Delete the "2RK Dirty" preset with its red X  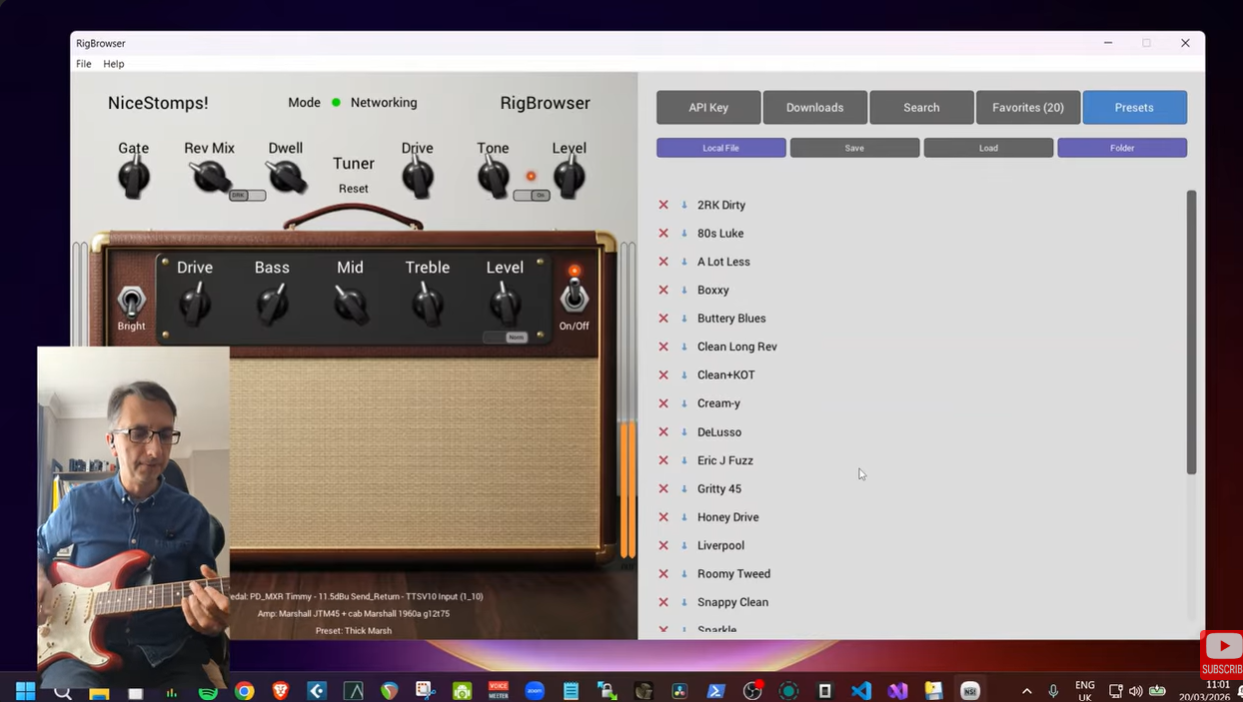(x=663, y=204)
